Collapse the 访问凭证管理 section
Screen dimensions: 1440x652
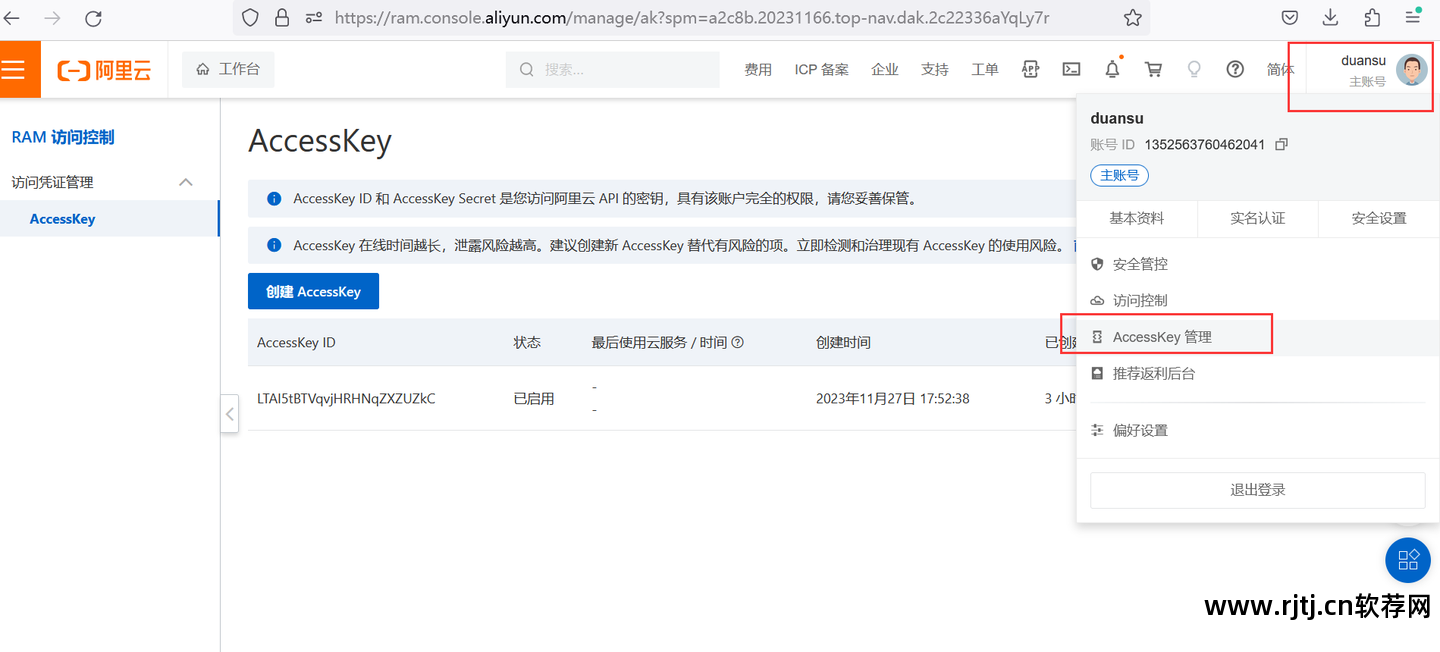pyautogui.click(x=186, y=182)
